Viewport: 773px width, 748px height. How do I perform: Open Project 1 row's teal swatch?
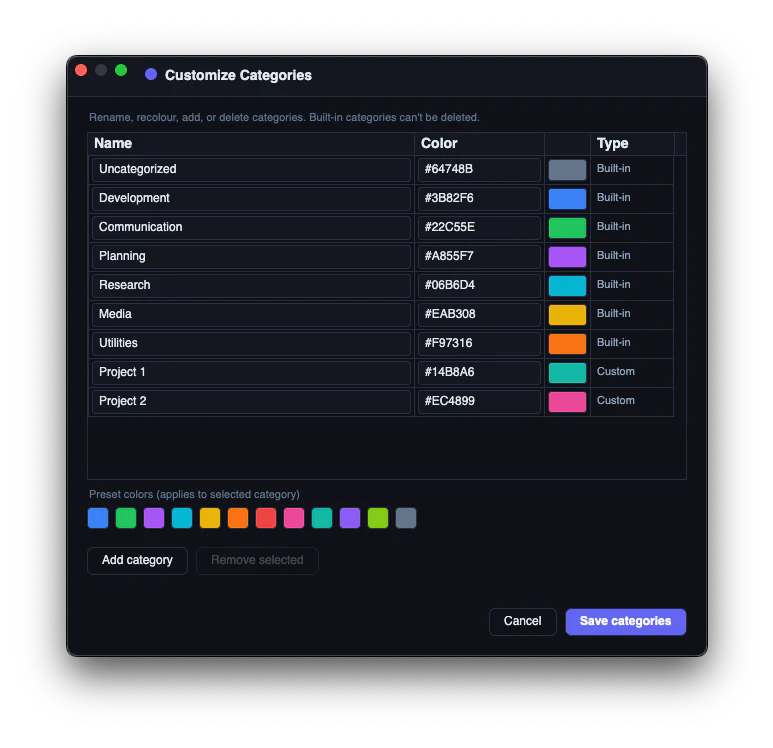pyautogui.click(x=567, y=373)
